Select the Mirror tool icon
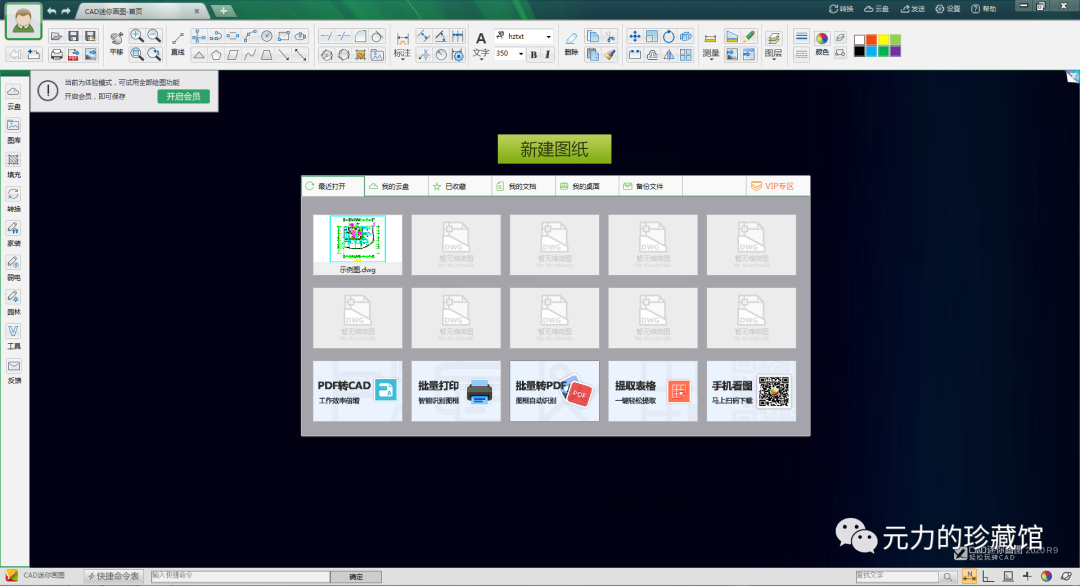 tap(668, 55)
